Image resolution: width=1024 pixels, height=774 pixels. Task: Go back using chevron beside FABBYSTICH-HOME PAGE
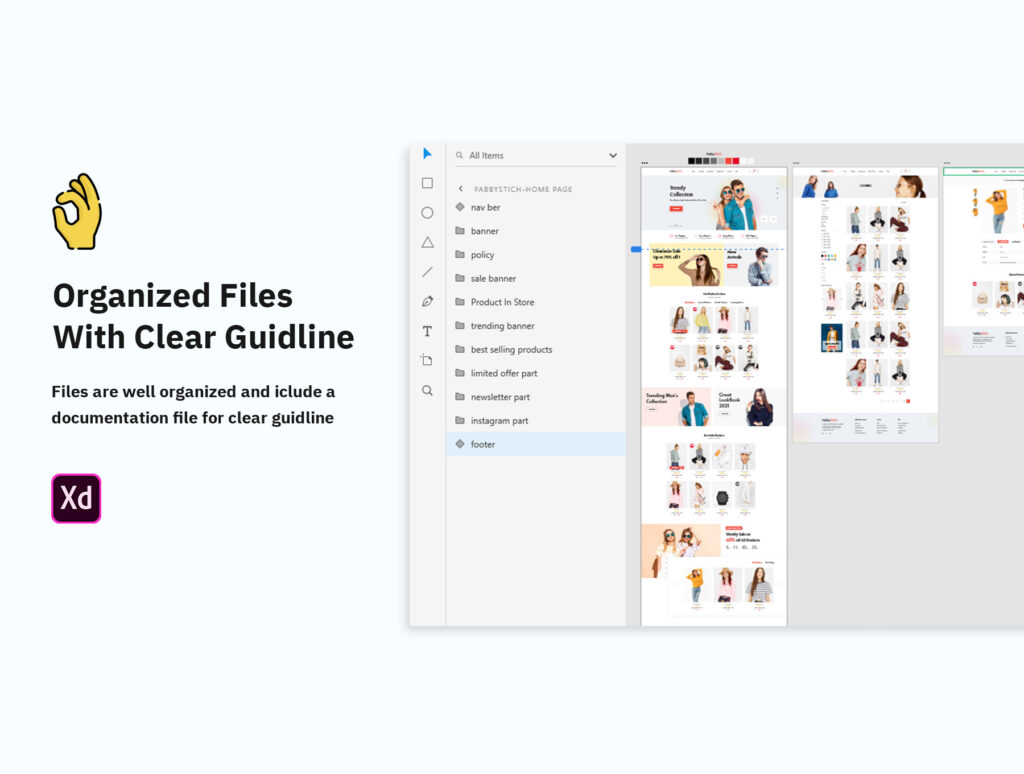460,189
